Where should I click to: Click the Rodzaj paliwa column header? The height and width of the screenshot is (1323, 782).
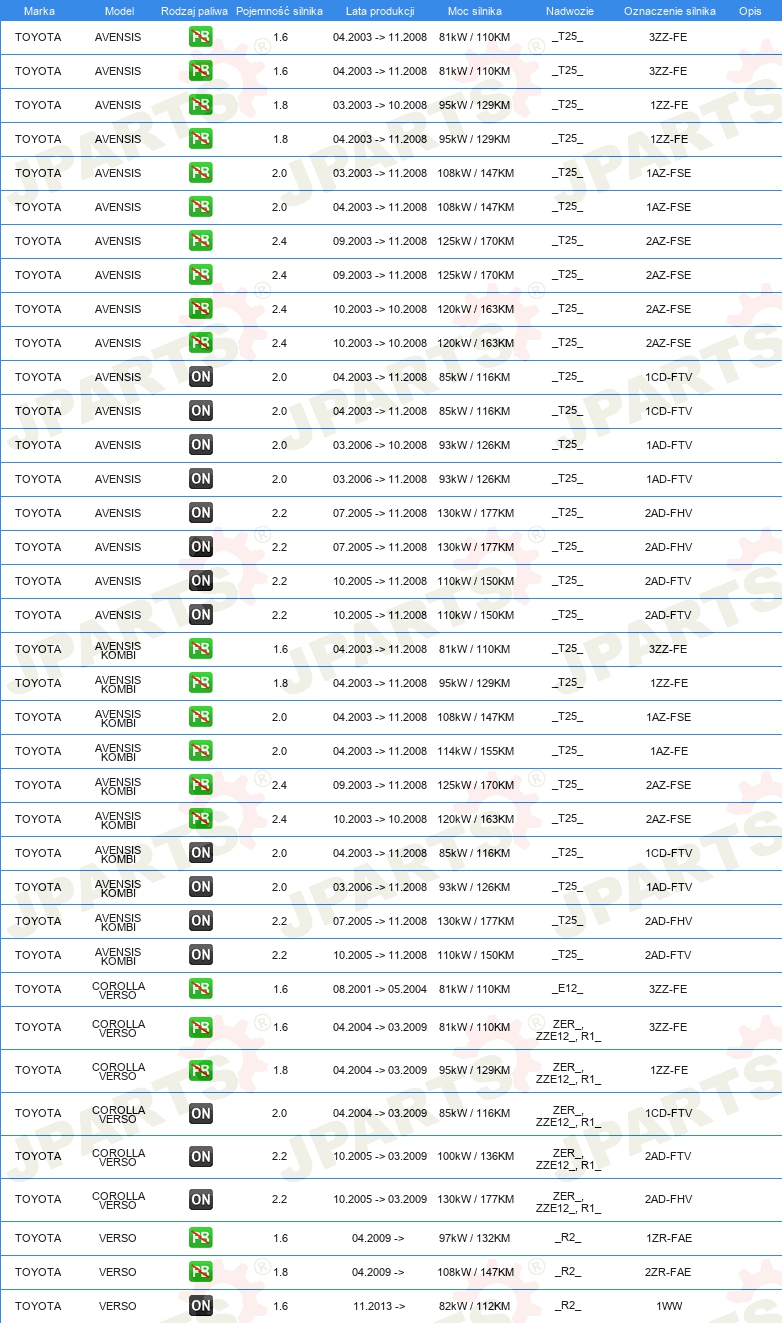coord(194,11)
